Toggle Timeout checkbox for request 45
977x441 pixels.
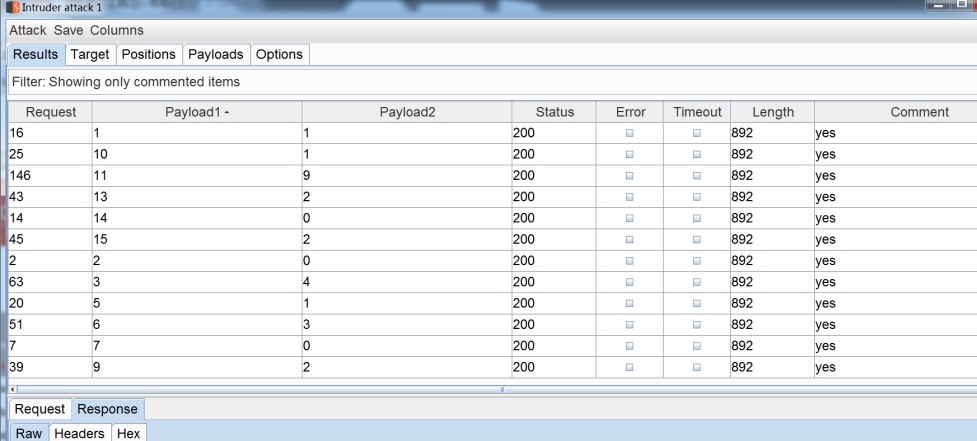(x=697, y=239)
